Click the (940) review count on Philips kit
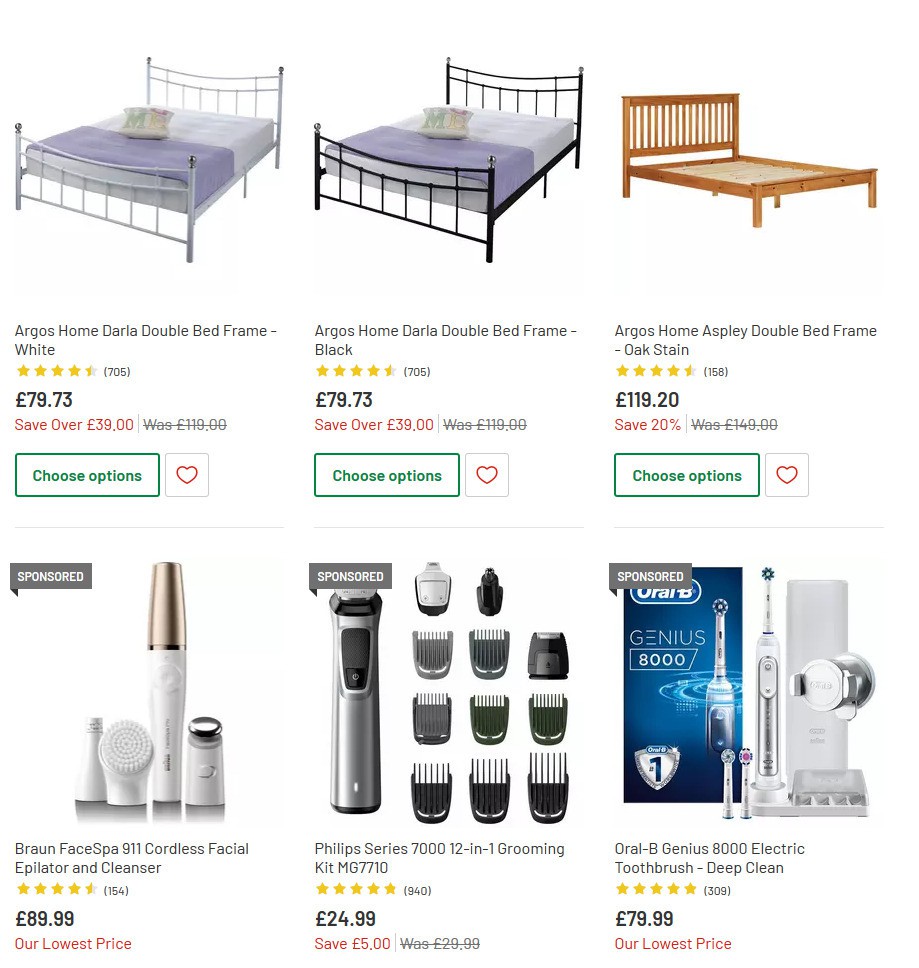The image size is (919, 968). [x=417, y=889]
